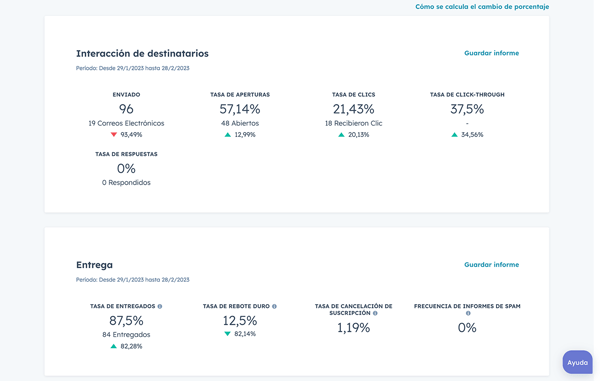This screenshot has height=381, width=600.
Task: Click info icon next to Tasa de entregados
Action: click(x=160, y=306)
